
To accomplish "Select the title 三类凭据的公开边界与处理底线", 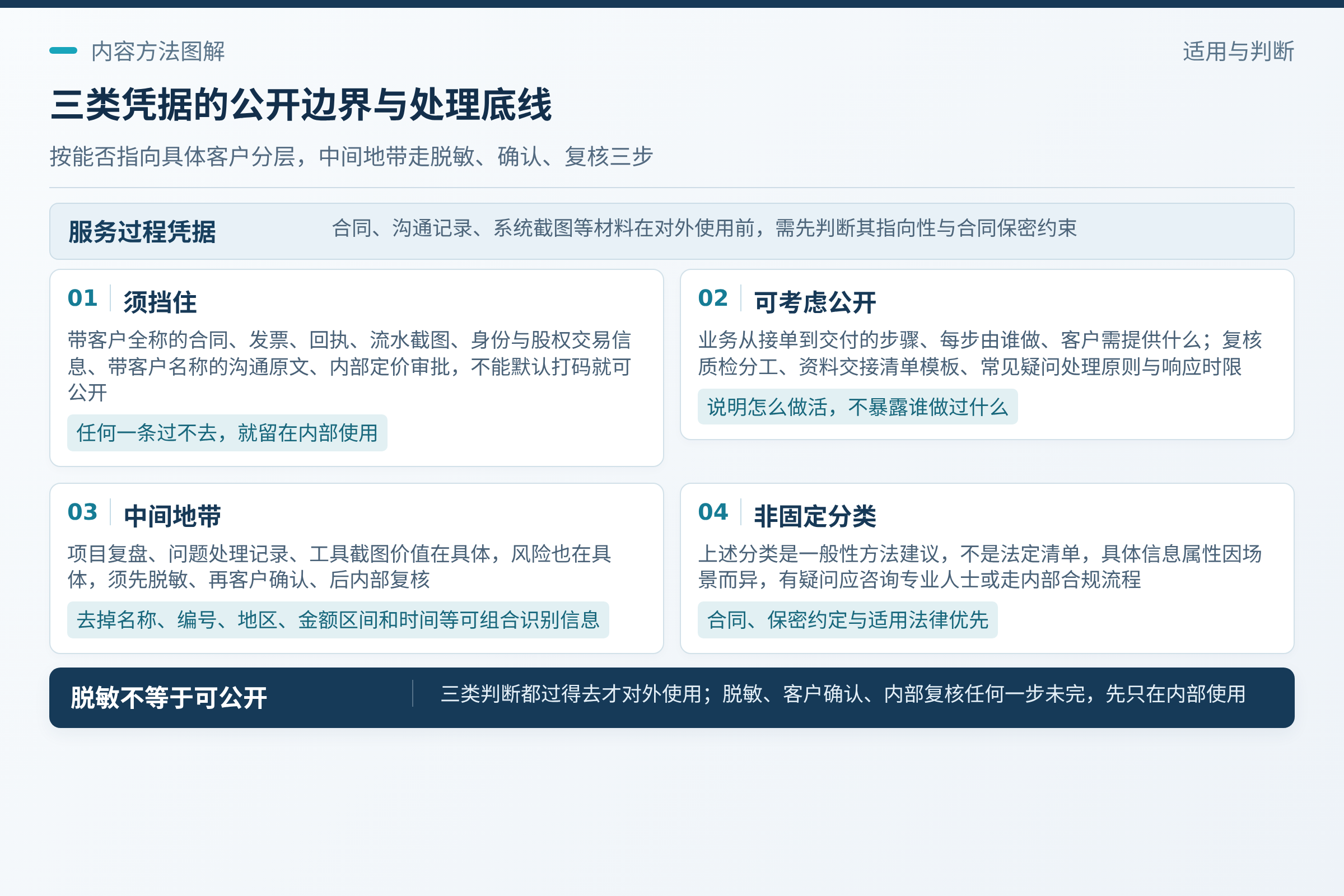I will pyautogui.click(x=301, y=105).
